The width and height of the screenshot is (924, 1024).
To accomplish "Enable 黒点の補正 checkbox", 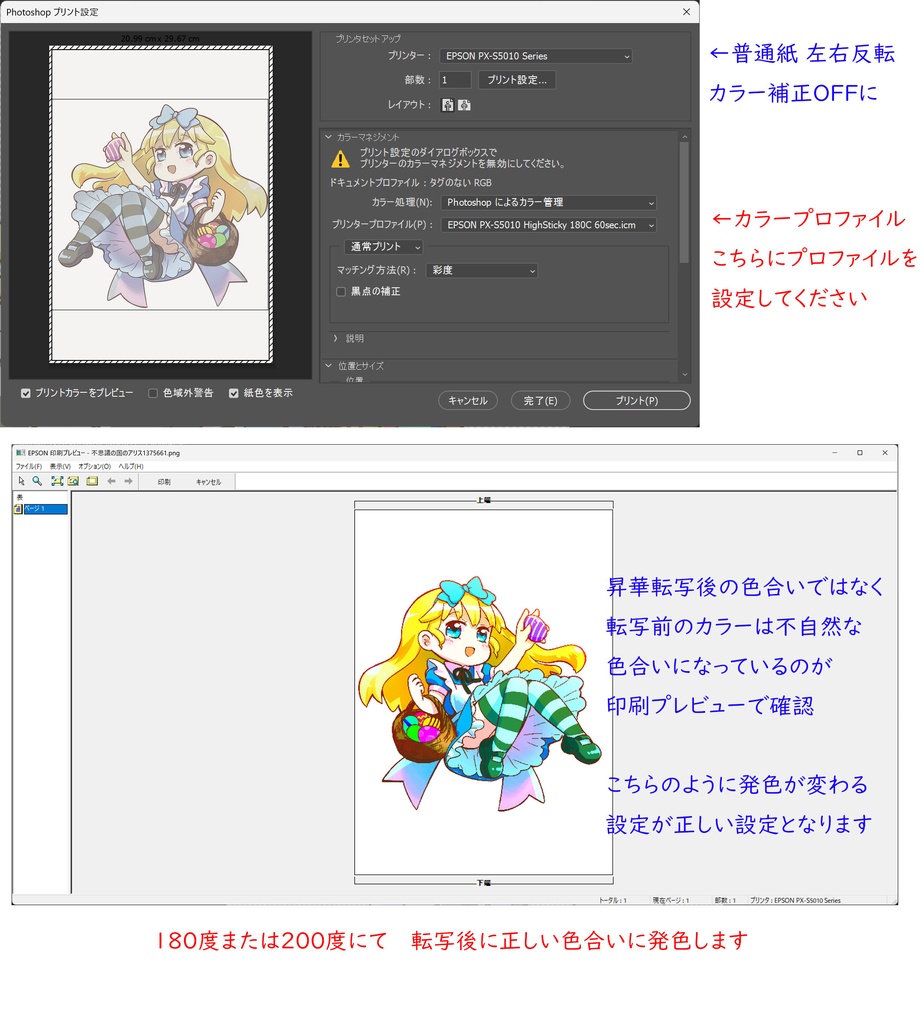I will (341, 292).
